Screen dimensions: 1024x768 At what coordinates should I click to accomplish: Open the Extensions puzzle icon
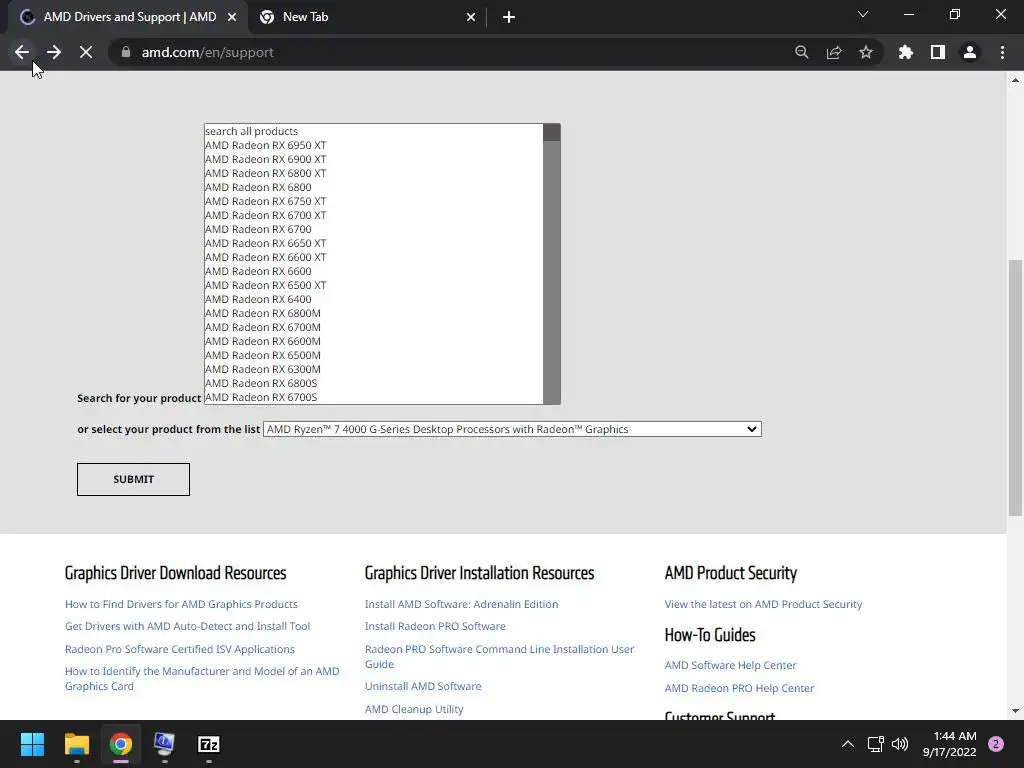905,52
